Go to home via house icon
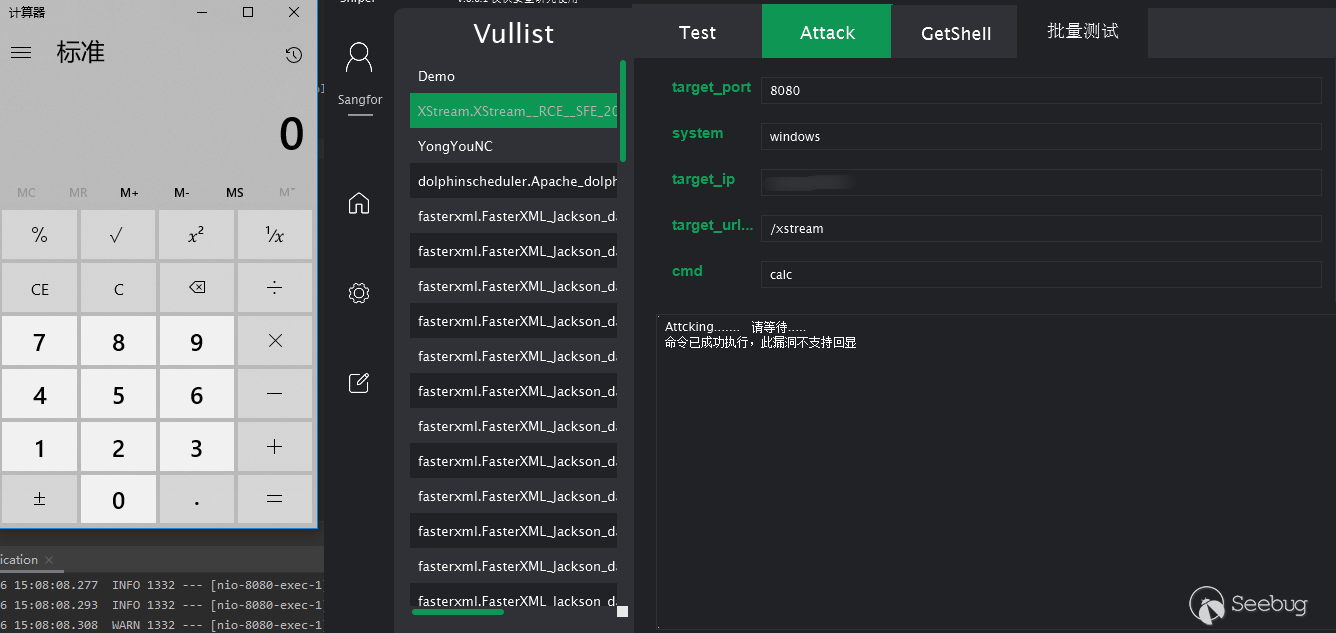Screen dimensions: 1336x633 pos(359,203)
